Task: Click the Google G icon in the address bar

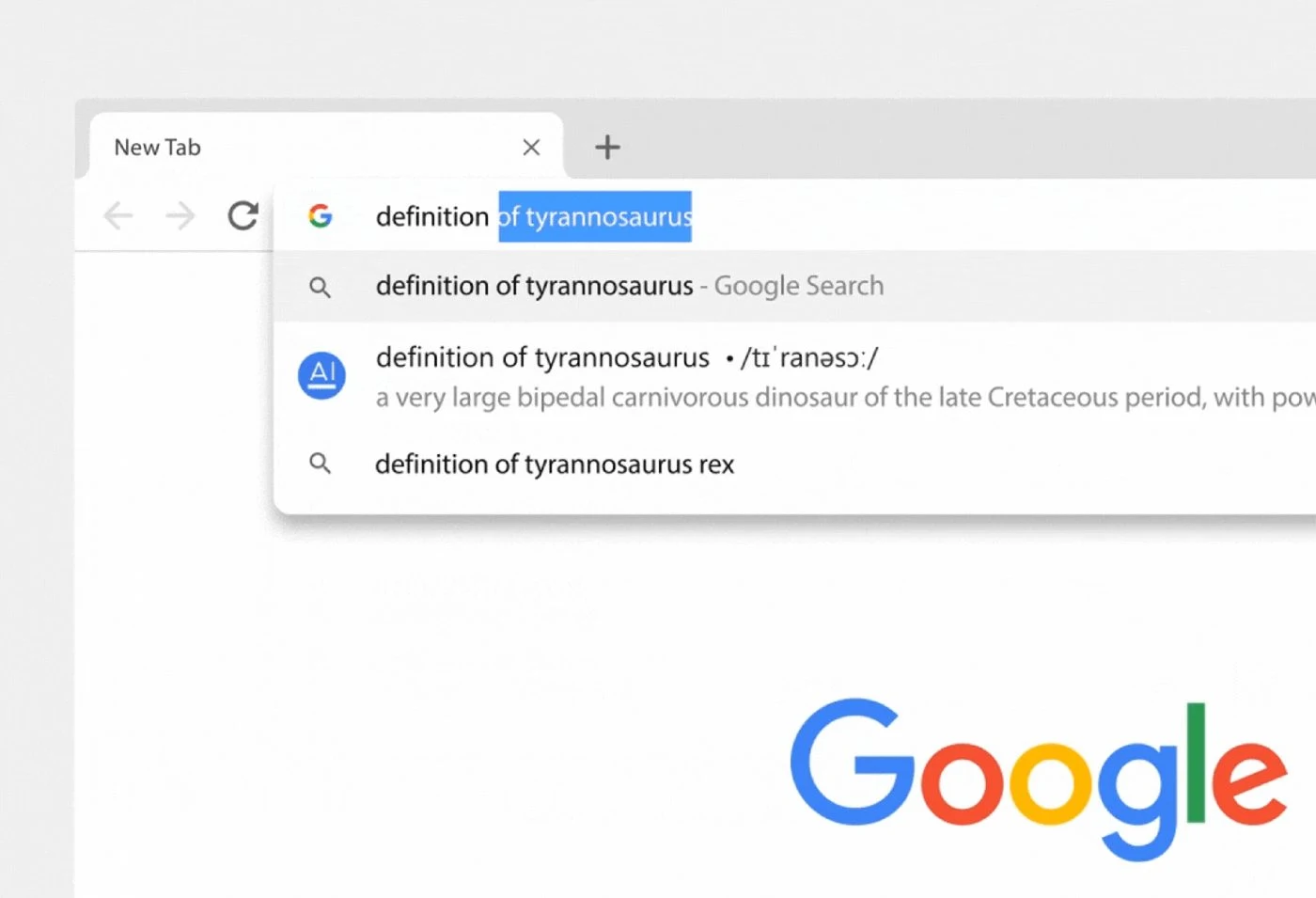Action: 321,216
